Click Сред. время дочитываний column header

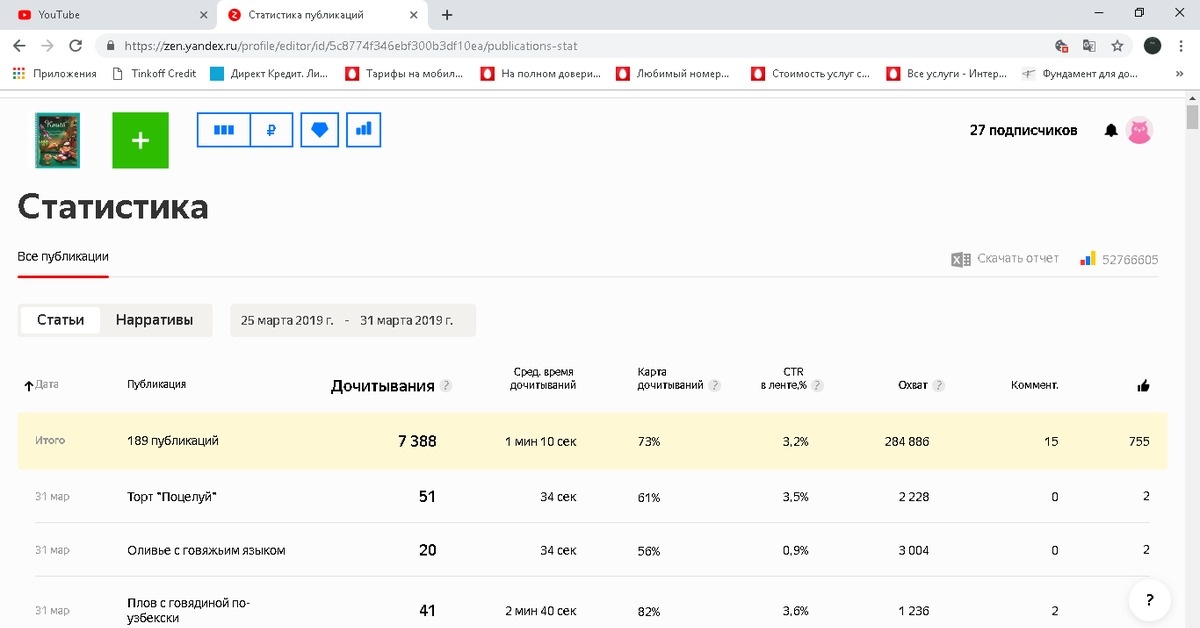(x=543, y=378)
